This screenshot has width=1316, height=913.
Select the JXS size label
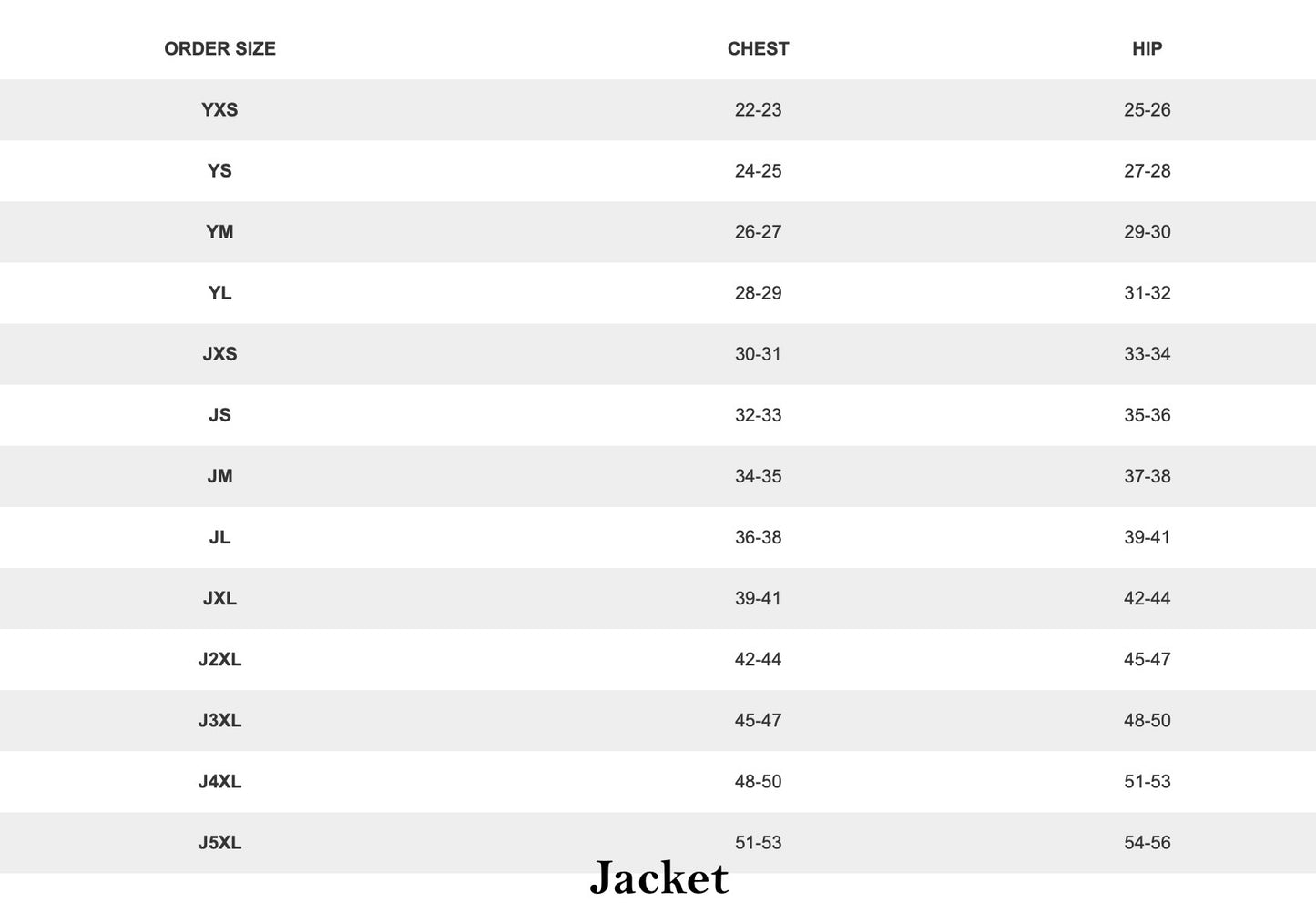pyautogui.click(x=219, y=354)
